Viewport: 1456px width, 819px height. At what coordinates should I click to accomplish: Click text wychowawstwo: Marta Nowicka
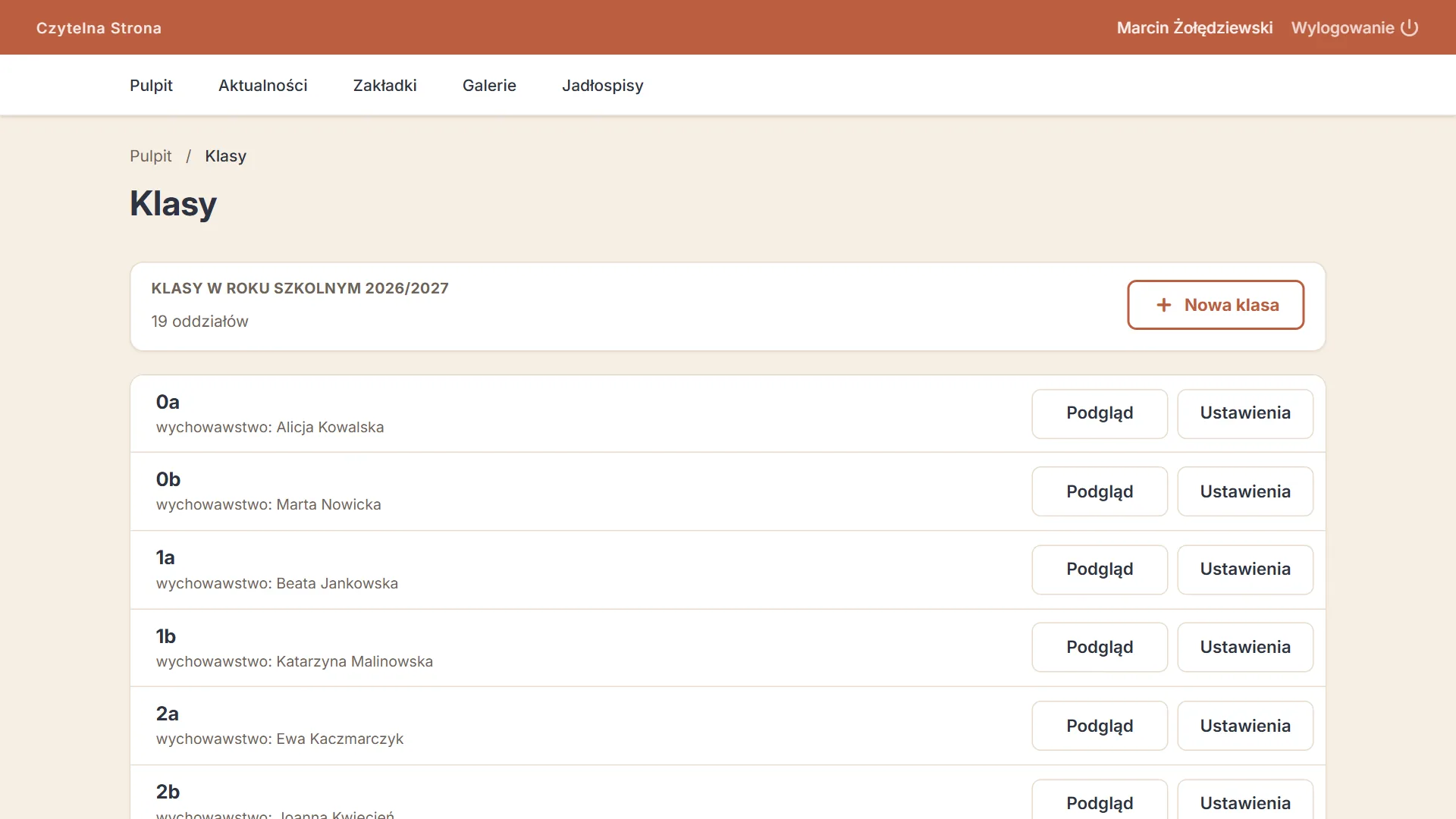(x=268, y=505)
